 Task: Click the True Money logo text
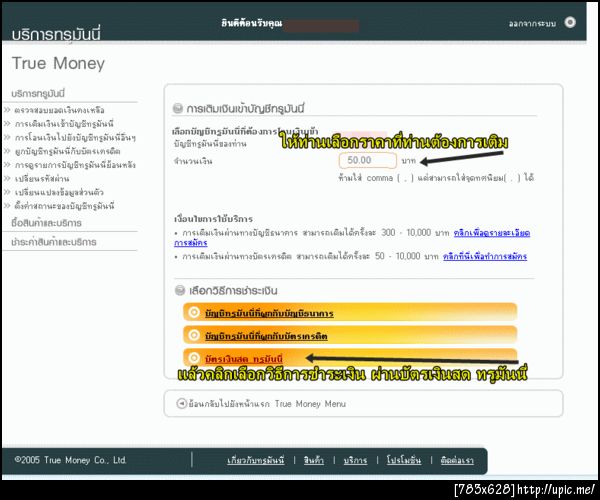(x=58, y=63)
